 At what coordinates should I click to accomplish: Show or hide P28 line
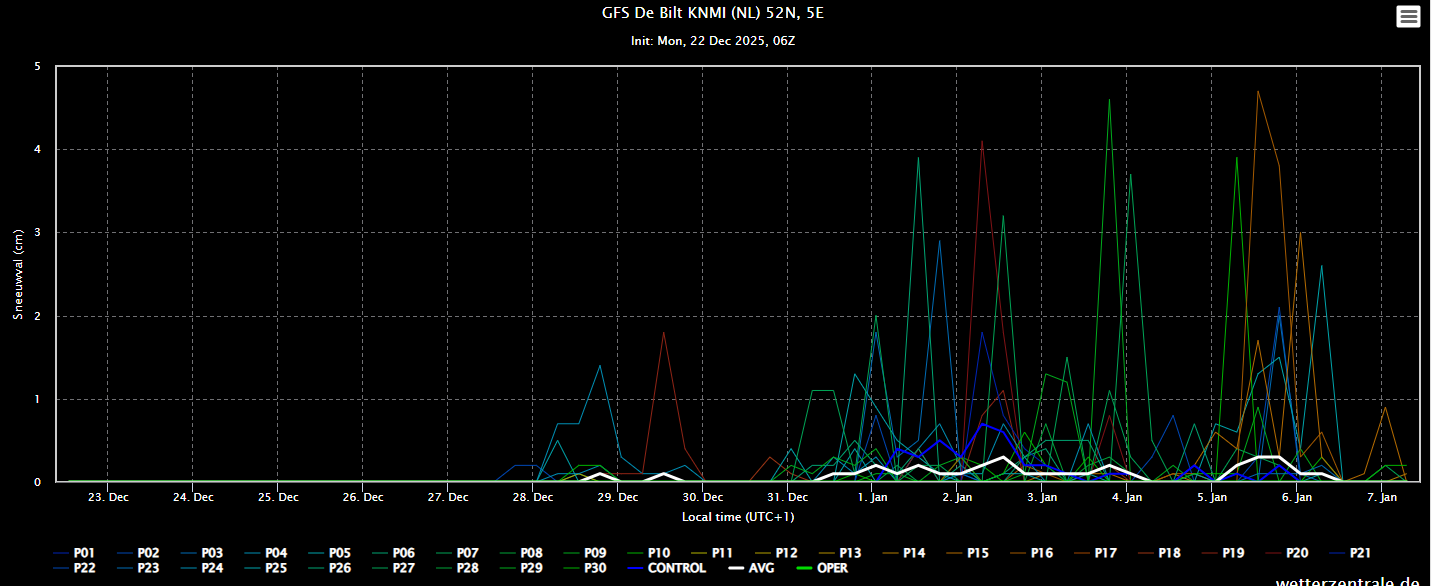click(459, 568)
